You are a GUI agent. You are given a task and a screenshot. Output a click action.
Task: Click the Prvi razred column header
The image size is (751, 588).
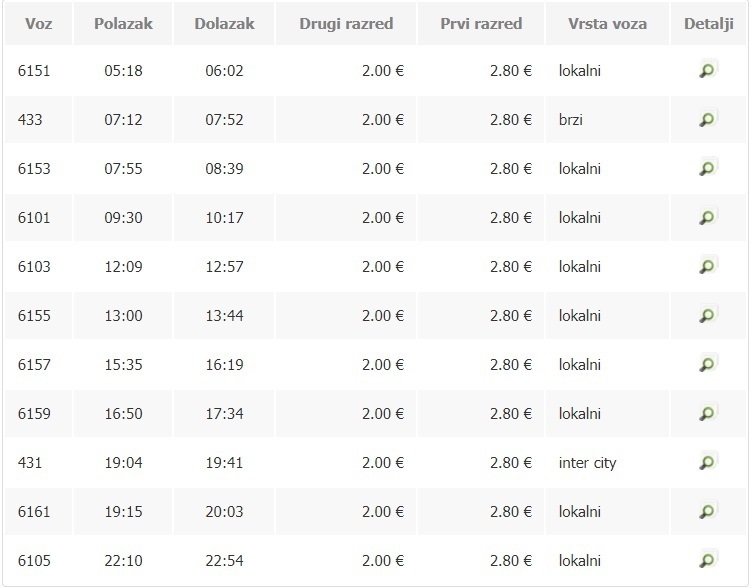pos(481,23)
